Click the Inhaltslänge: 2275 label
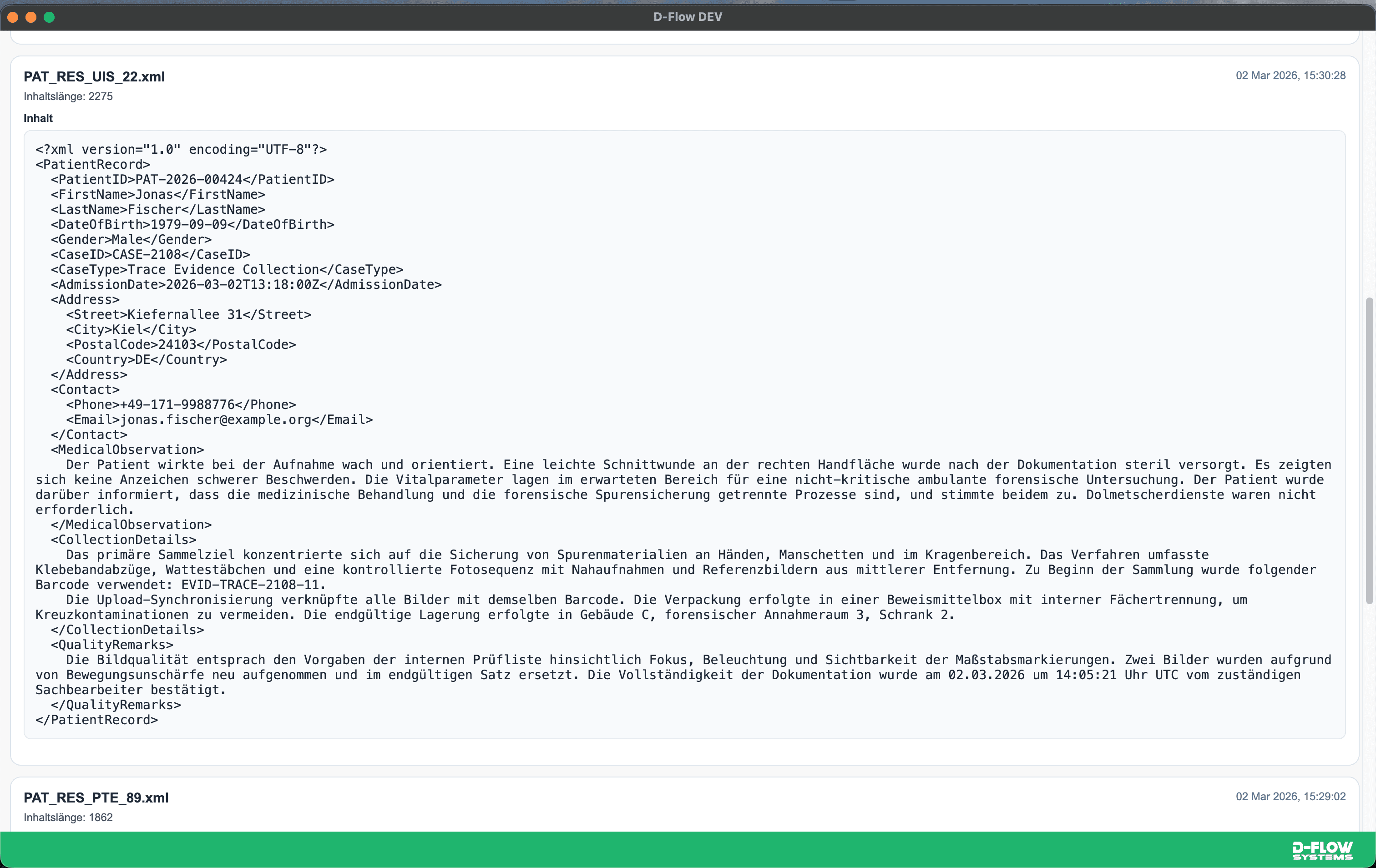This screenshot has width=1376, height=868. pos(68,96)
